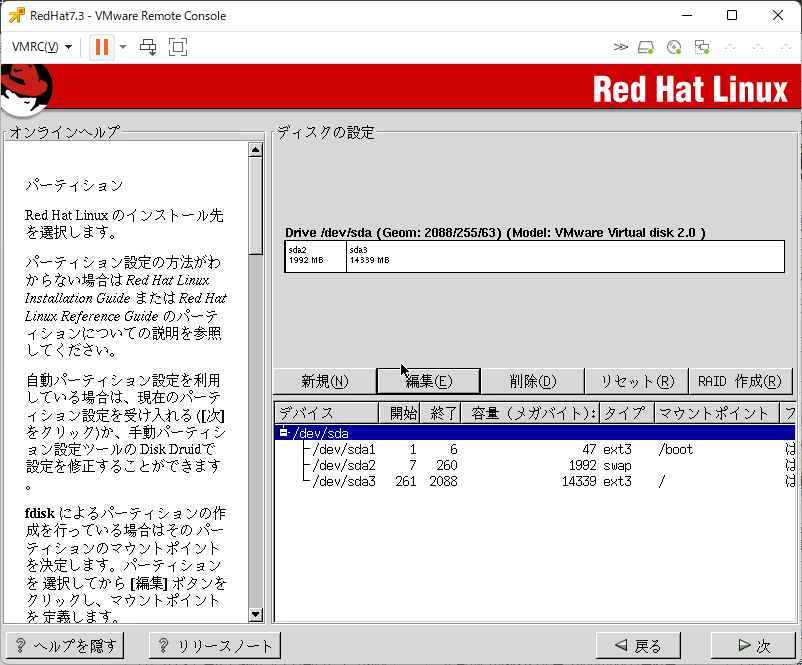Screen dimensions: 802x665
Task: Select the /dev/sda1 partition row
Action: pos(534,449)
